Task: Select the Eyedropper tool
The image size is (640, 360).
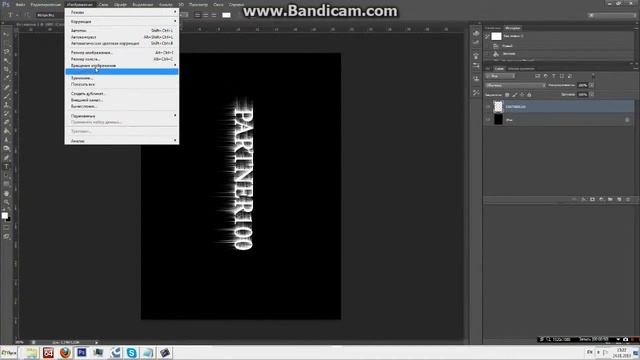Action: point(6,78)
